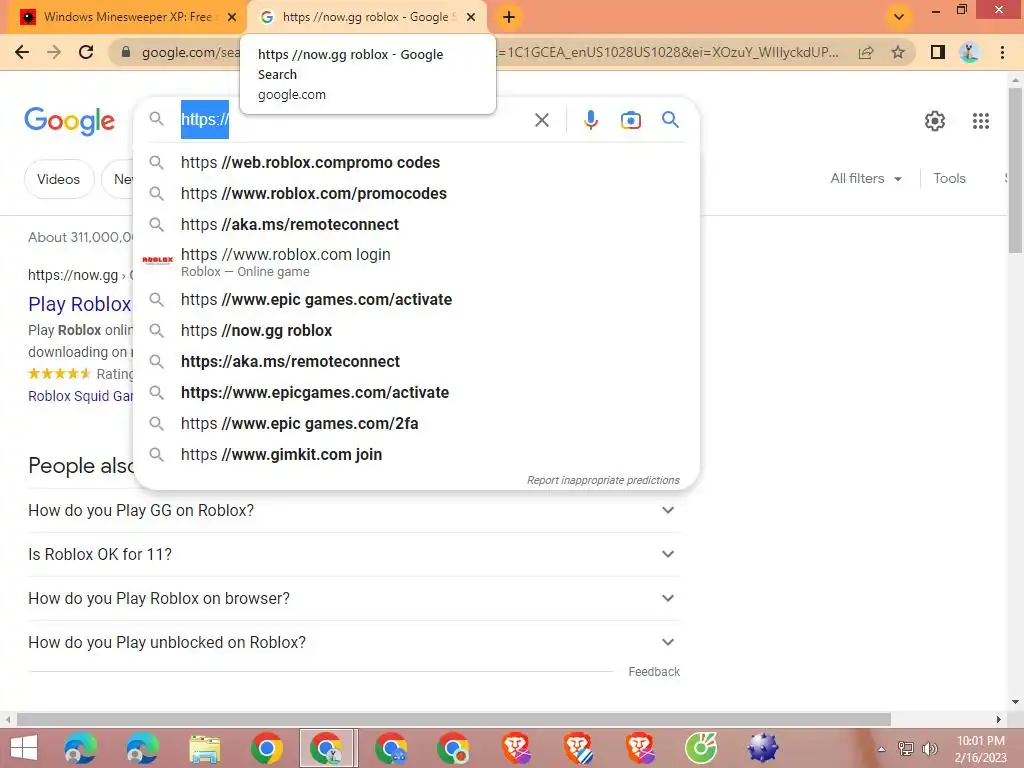Click the Feedback link

click(654, 671)
